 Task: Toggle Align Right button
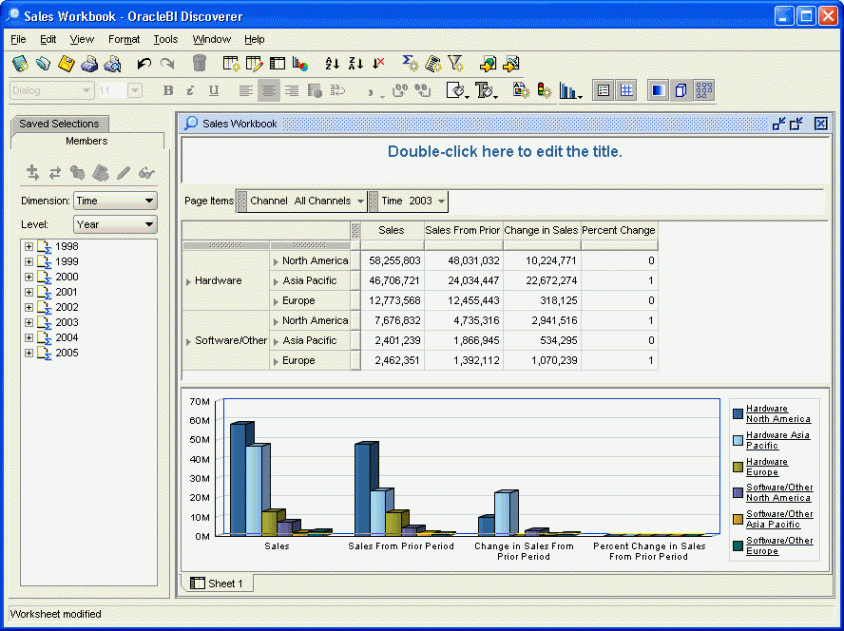[x=292, y=90]
